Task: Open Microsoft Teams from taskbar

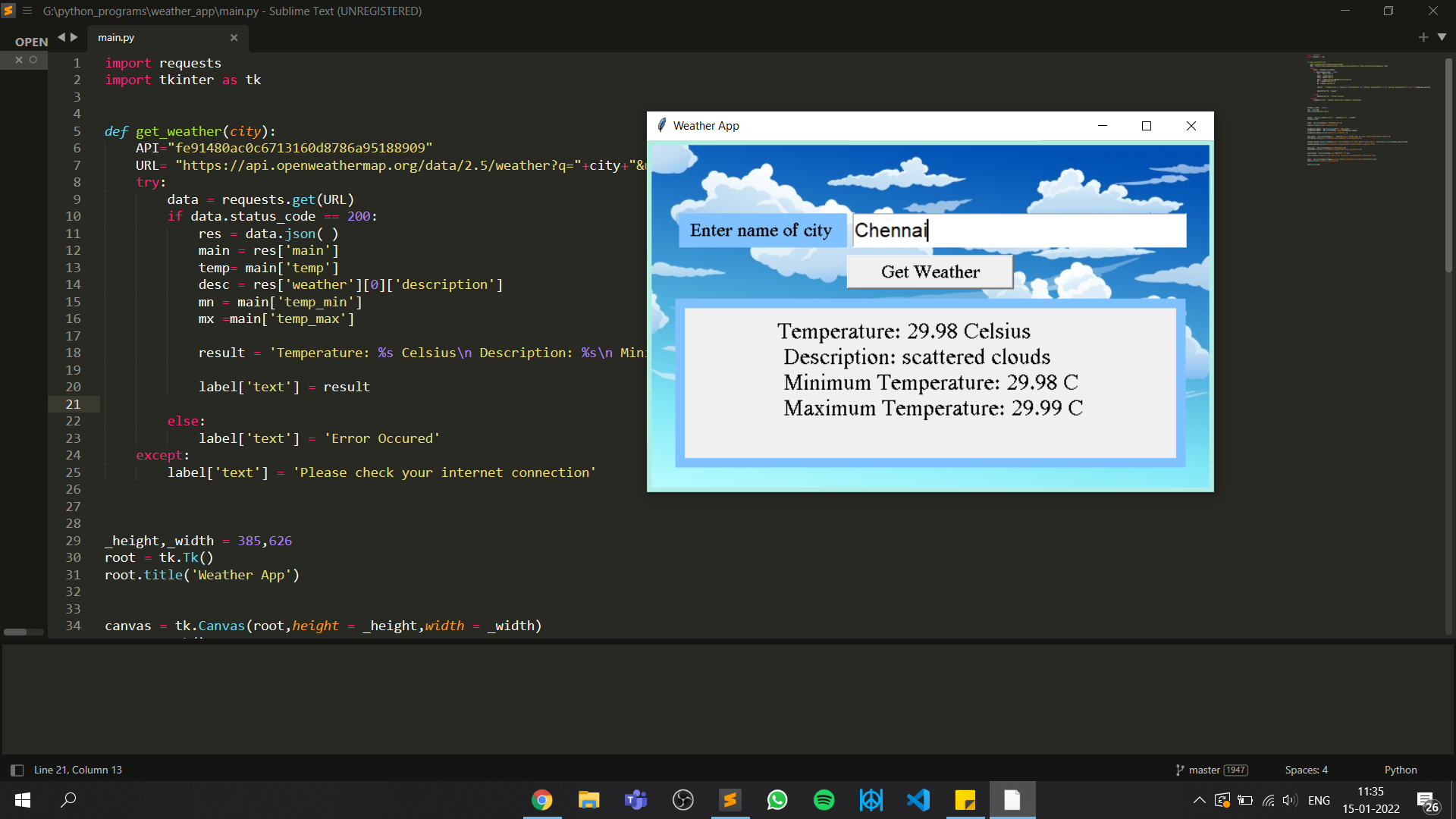Action: pyautogui.click(x=635, y=800)
